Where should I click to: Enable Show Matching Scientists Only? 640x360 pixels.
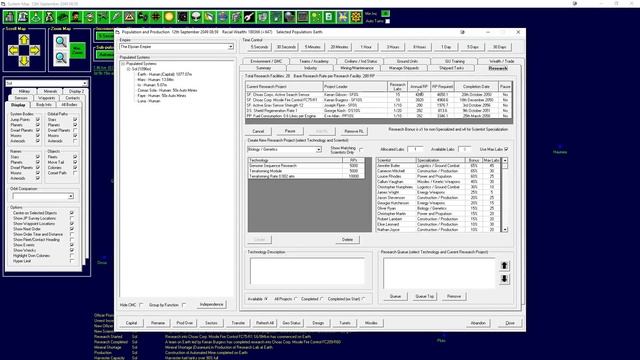[361, 150]
